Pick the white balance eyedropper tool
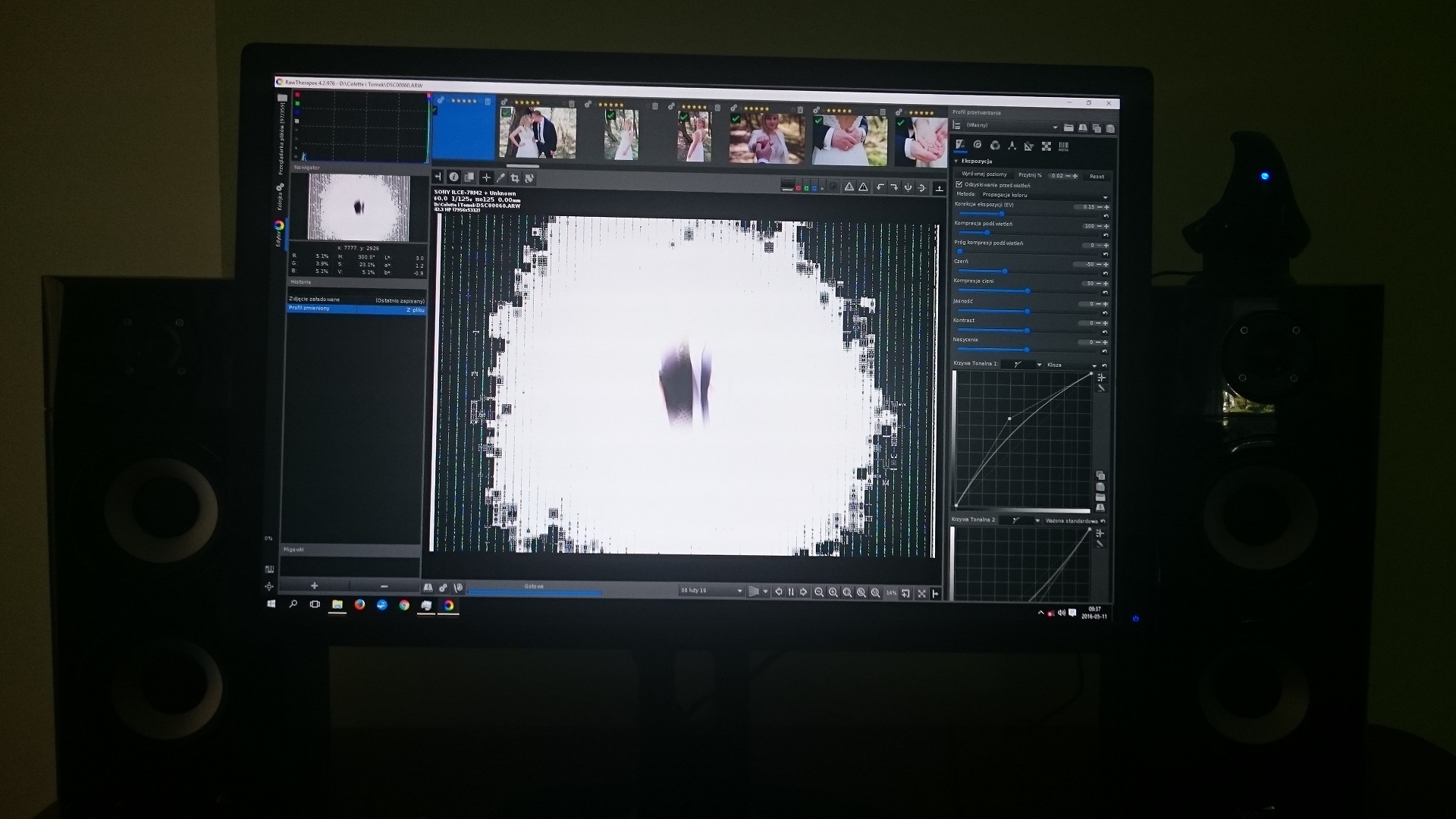Viewport: 1456px width, 819px height. pyautogui.click(x=500, y=178)
